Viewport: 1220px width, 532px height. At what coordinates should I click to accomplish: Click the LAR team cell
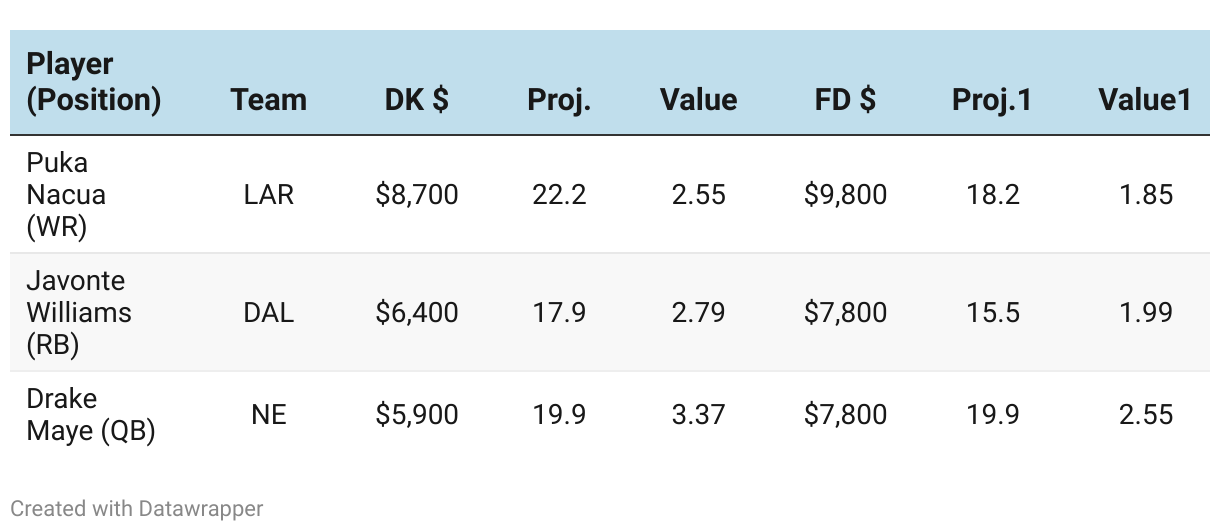pos(268,194)
